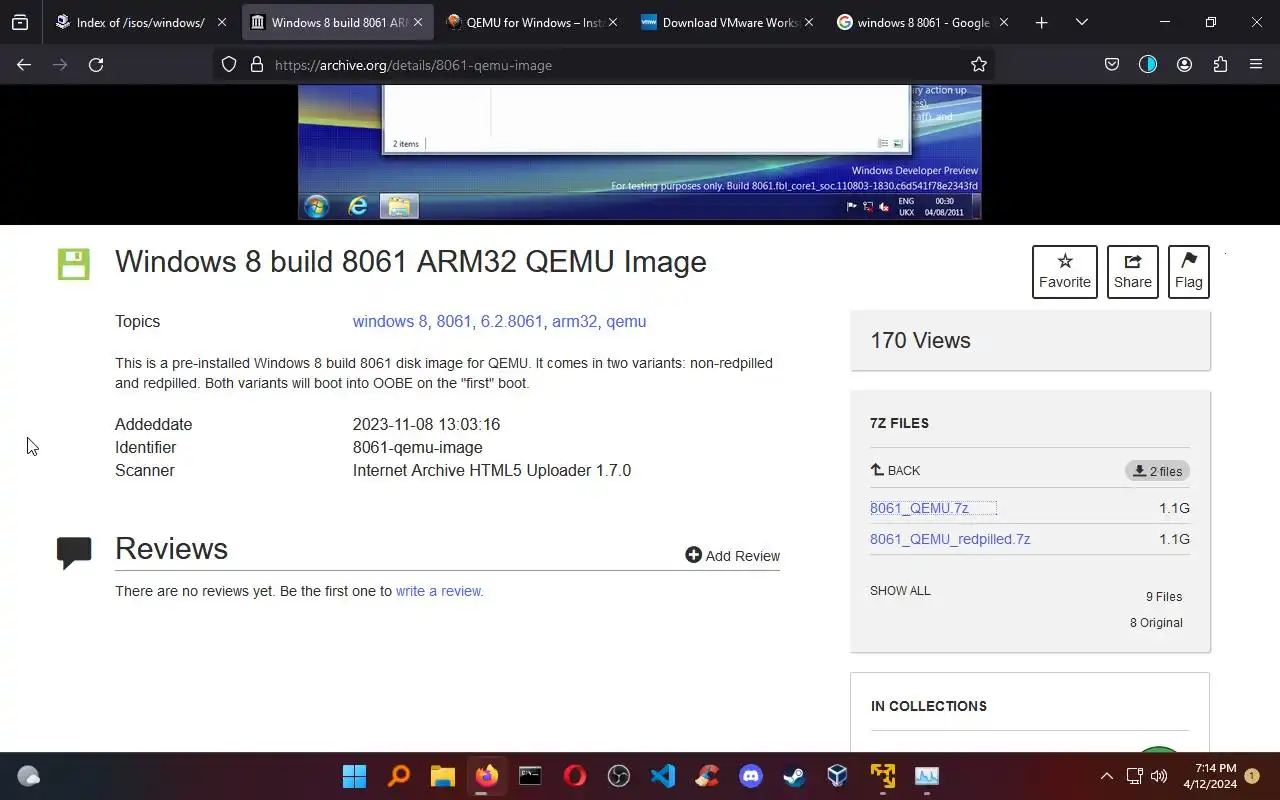Switch to Index of /isos/windows/ tab

(141, 22)
